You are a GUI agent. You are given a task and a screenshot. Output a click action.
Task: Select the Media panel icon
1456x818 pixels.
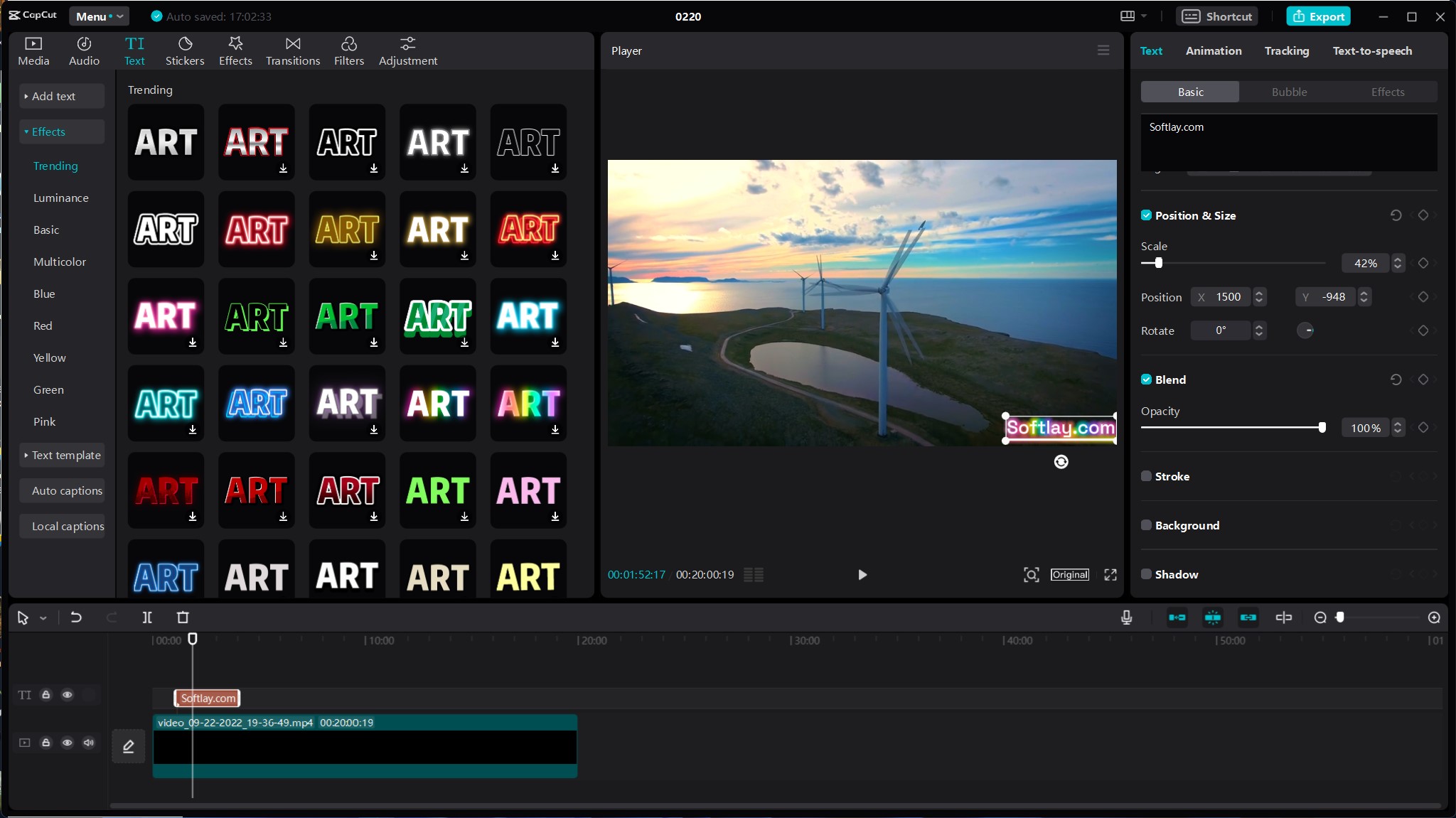(33, 50)
